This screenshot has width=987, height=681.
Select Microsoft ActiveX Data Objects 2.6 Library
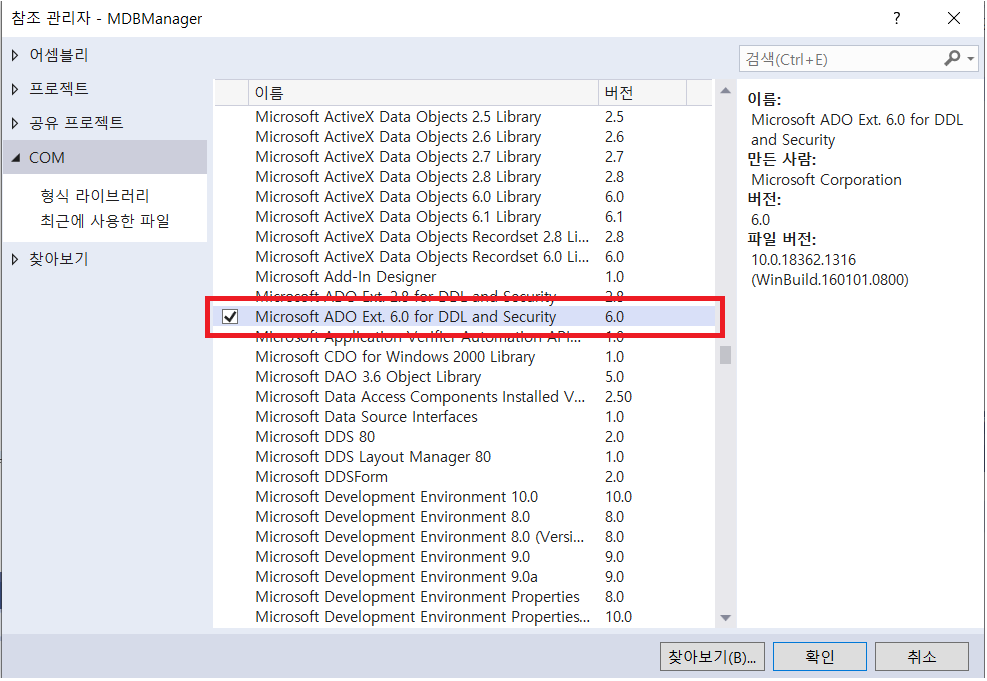[463, 137]
